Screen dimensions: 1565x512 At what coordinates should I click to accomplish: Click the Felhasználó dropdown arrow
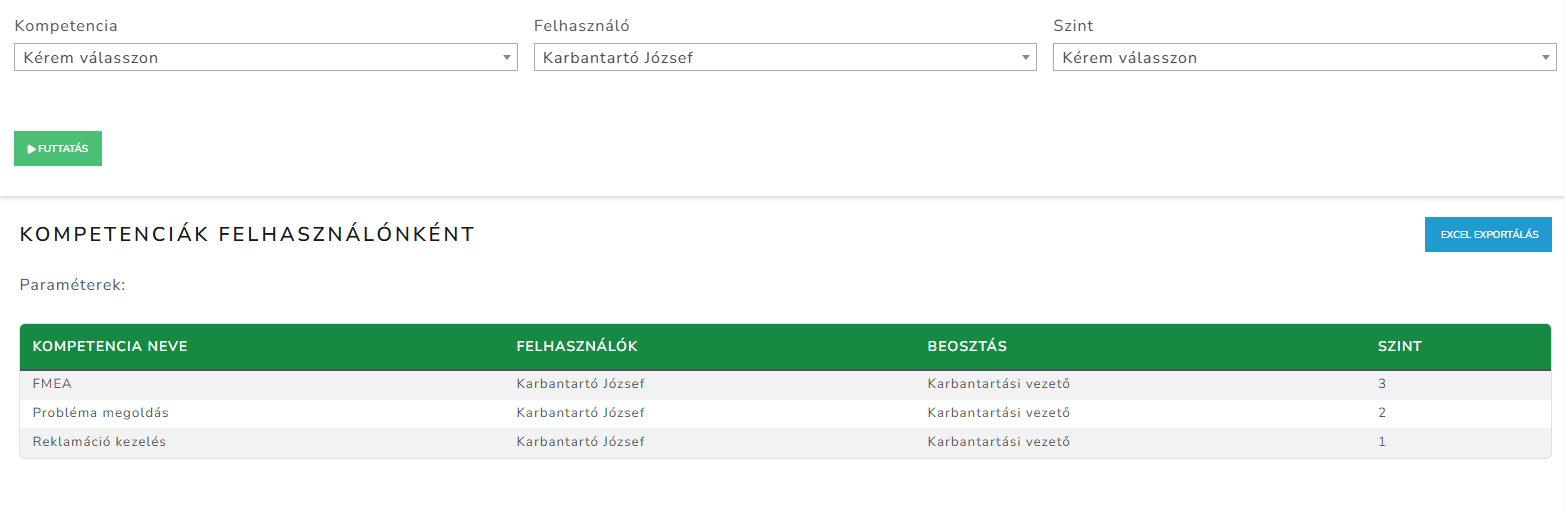[1026, 57]
